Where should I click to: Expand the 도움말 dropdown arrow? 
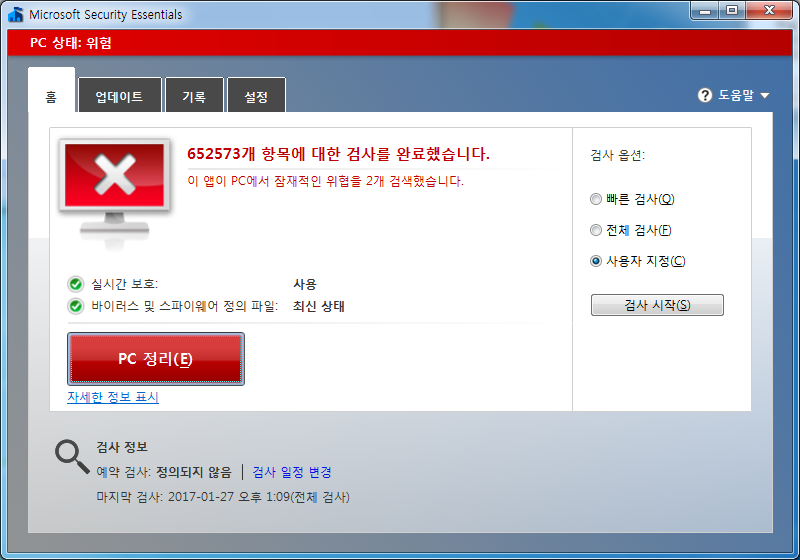(x=765, y=96)
